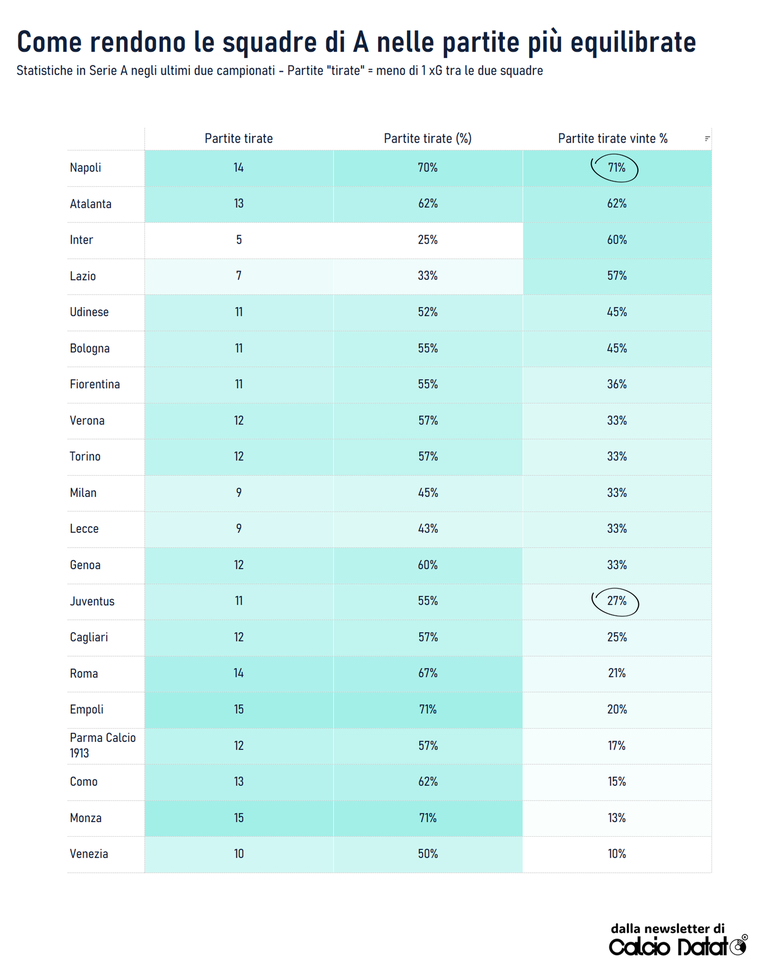This screenshot has width=779, height=973.
Task: Sort by the Partite tirate column header
Action: (x=238, y=139)
